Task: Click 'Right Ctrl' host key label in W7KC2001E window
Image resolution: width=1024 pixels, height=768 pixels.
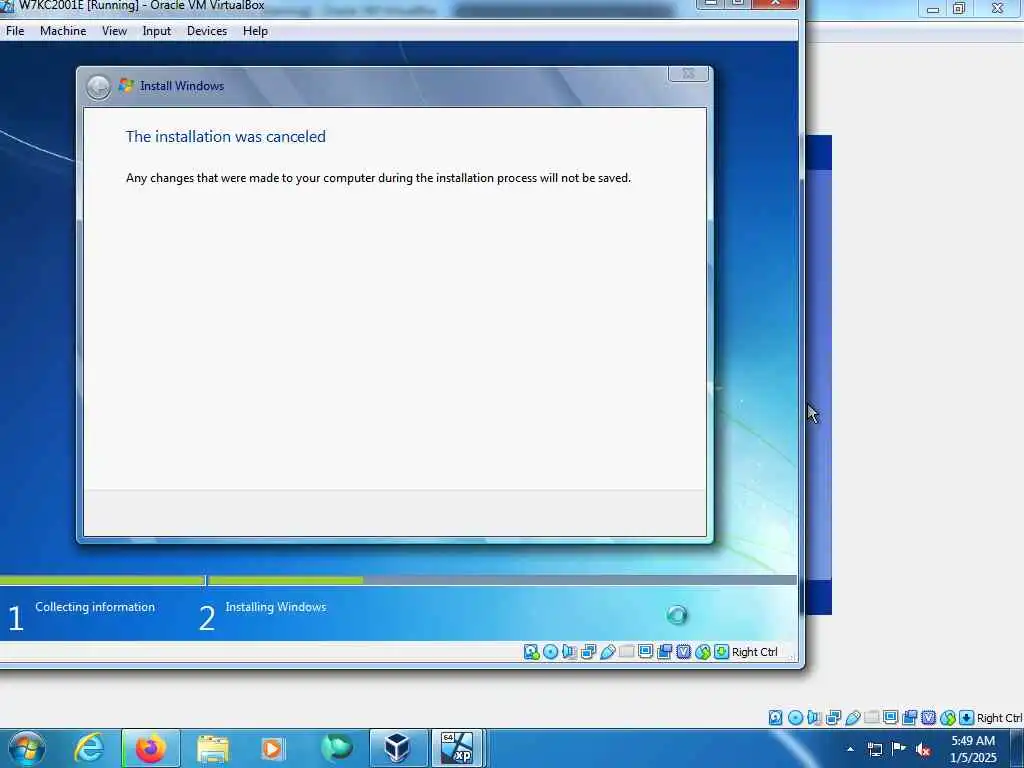Action: tap(754, 652)
